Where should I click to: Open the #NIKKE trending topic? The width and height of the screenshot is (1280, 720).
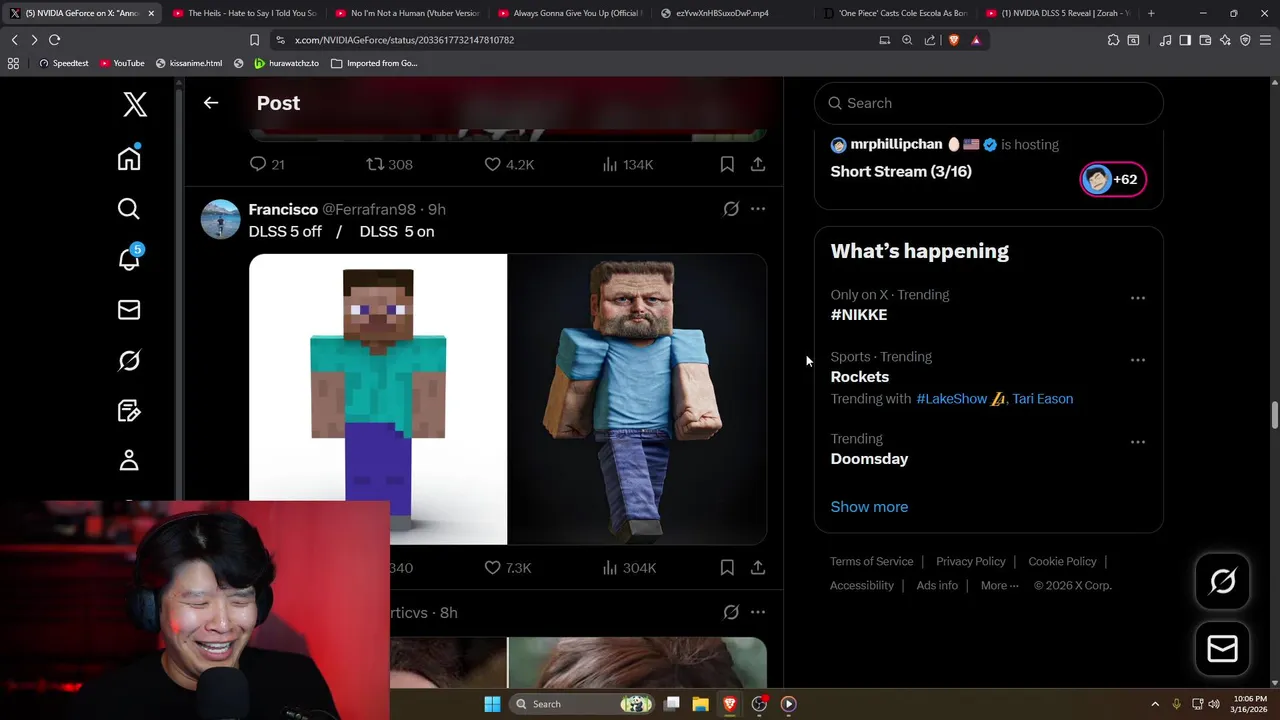click(859, 314)
